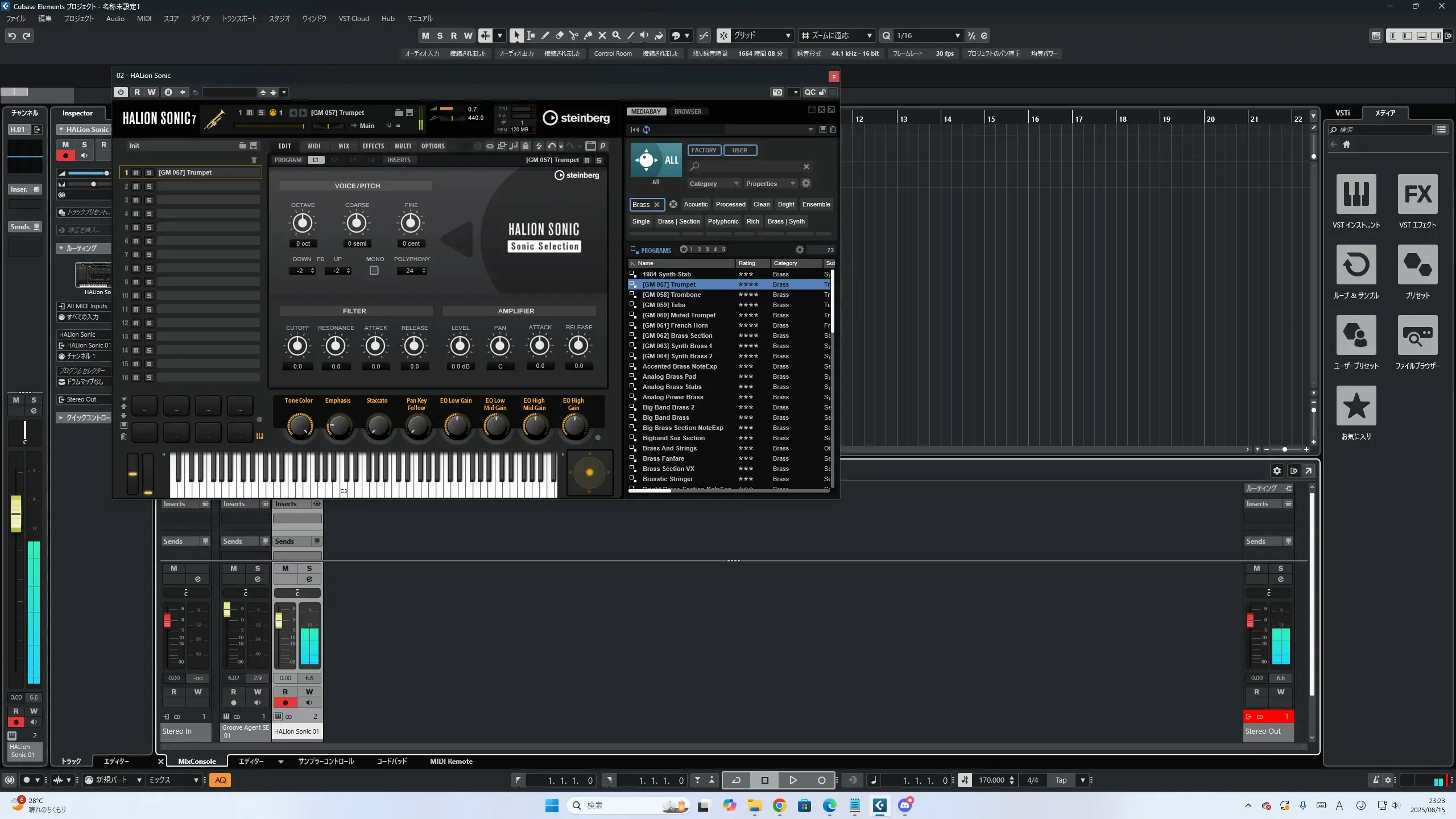Switch to the EFFECTS tab in HALion Sonic
This screenshot has width=1456, height=819.
pyautogui.click(x=373, y=146)
